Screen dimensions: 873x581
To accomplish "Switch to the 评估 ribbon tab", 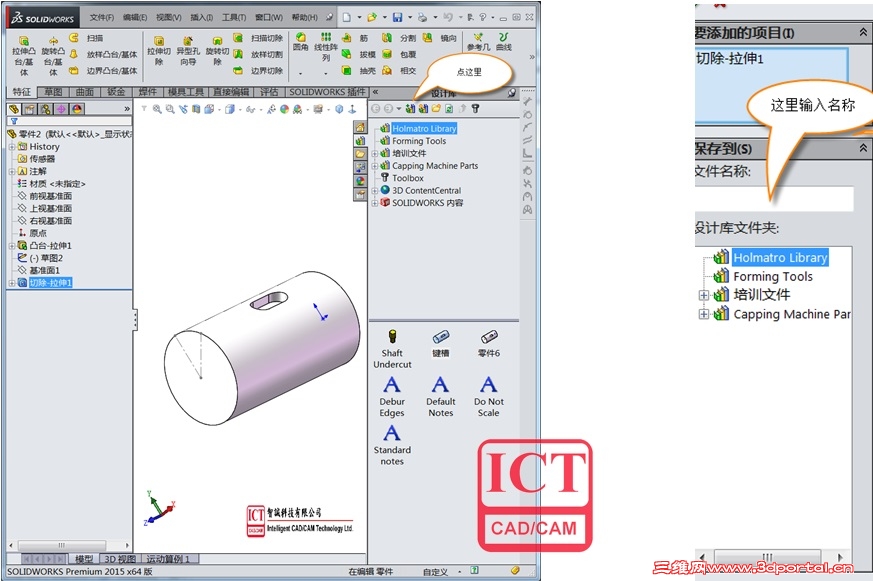I will (x=269, y=92).
